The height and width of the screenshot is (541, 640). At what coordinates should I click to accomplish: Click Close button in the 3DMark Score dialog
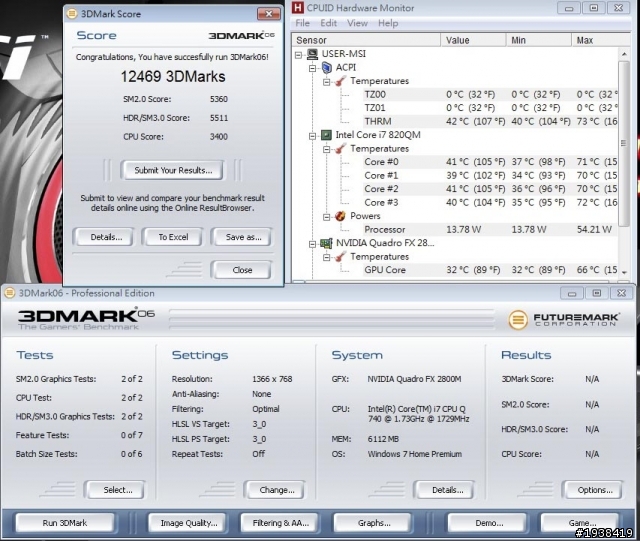click(242, 270)
